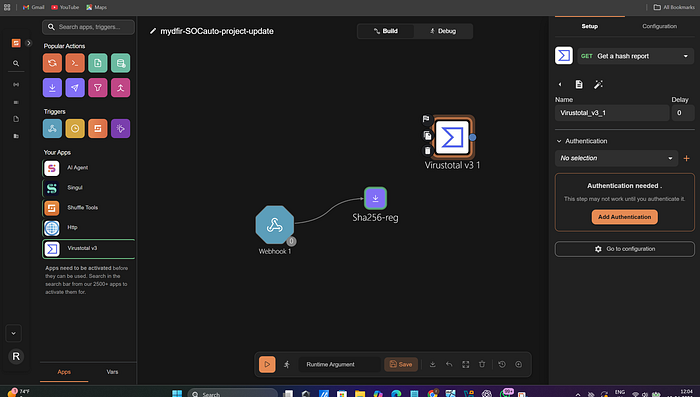This screenshot has height=397, width=700.
Task: Select Singul app from Your Apps
Action: coord(88,188)
